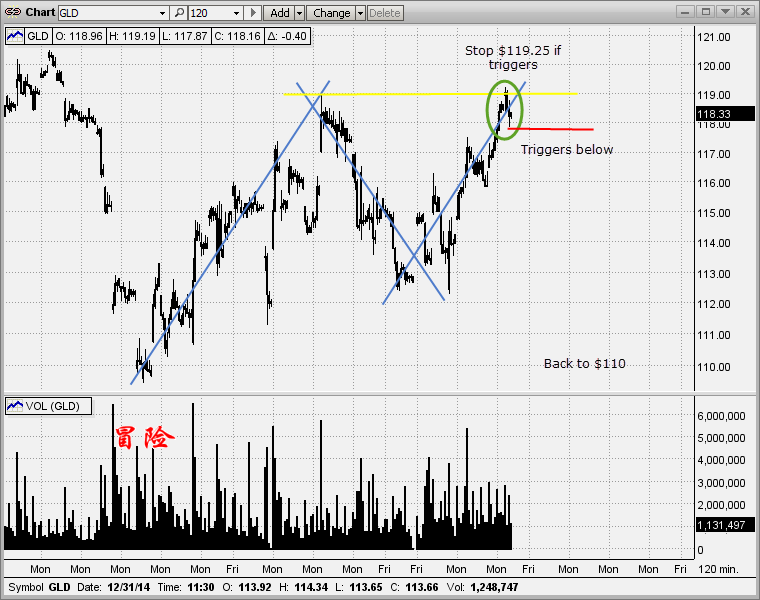Click the open value O: 118.96
Screen dimensions: 760x600
pyautogui.click(x=79, y=36)
